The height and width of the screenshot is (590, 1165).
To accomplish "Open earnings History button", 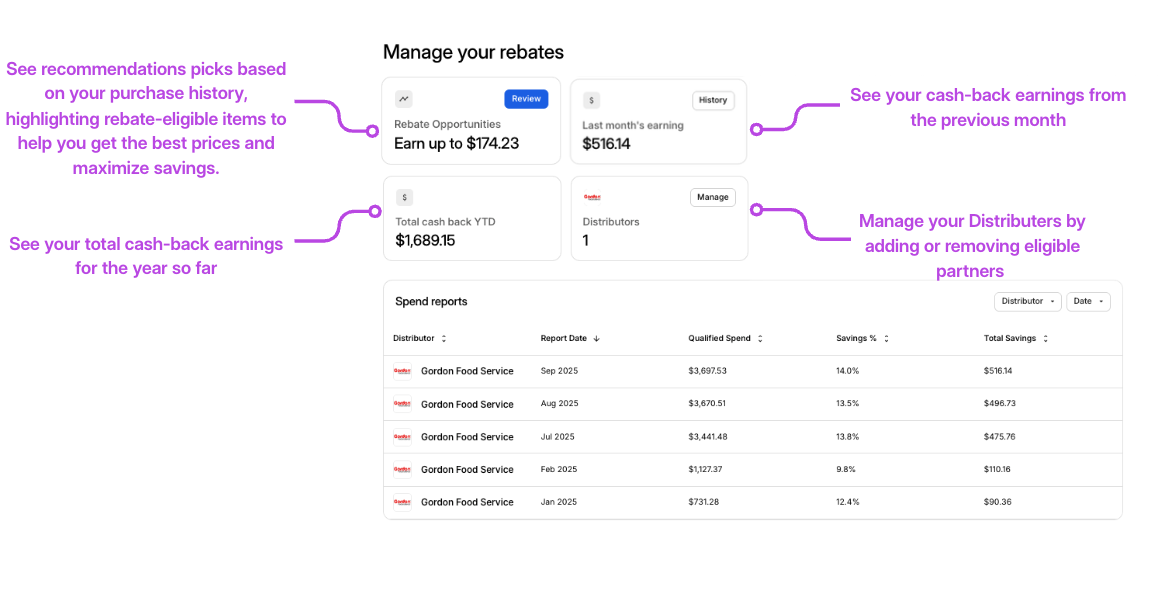I will 713,100.
